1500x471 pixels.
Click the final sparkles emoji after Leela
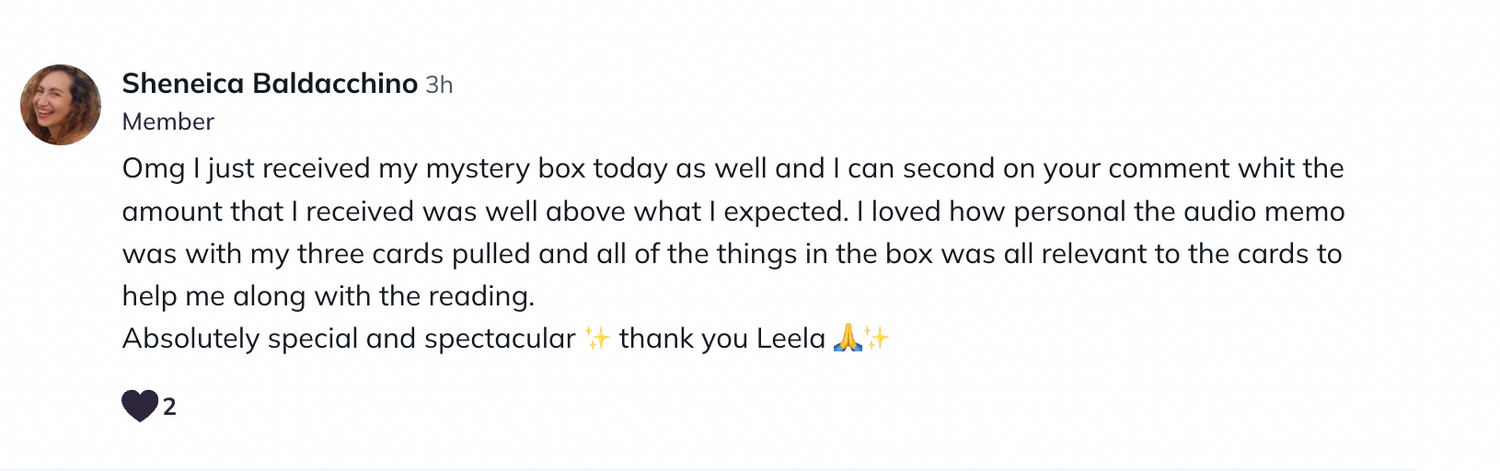[876, 339]
